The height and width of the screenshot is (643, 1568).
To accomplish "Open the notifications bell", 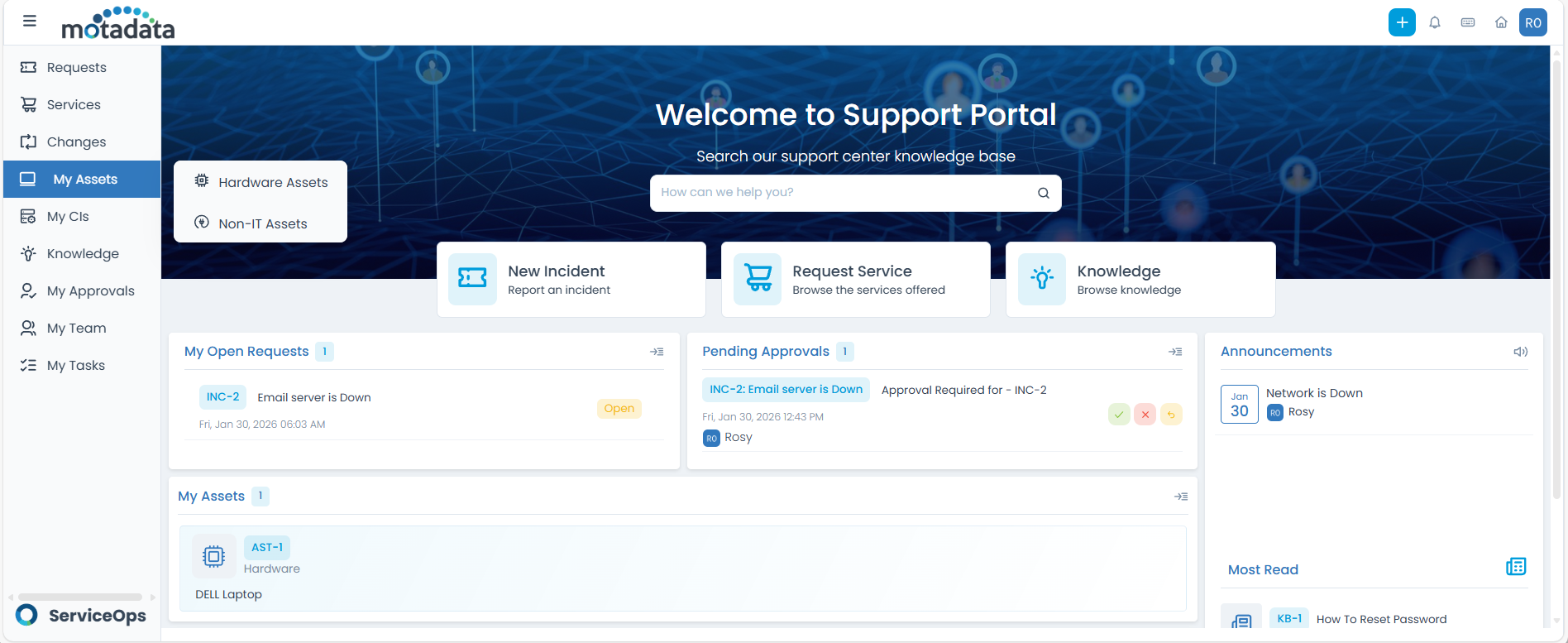I will 1435,22.
